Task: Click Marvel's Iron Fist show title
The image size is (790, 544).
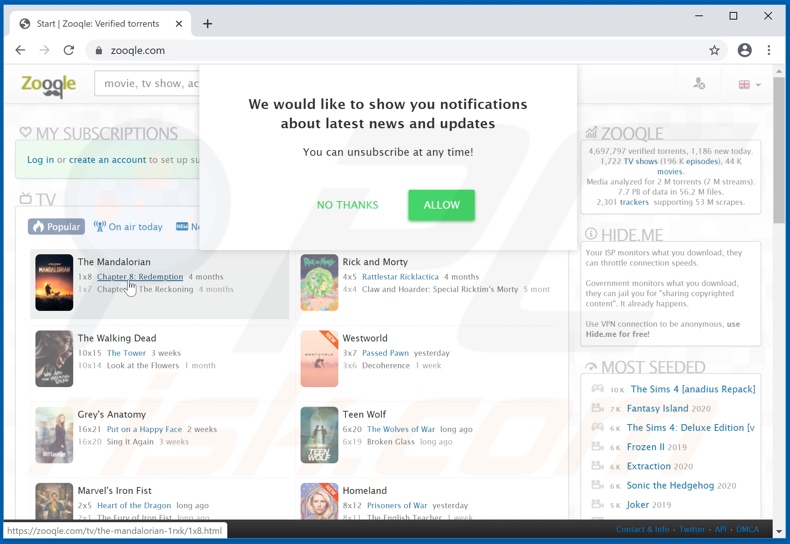Action: click(114, 491)
